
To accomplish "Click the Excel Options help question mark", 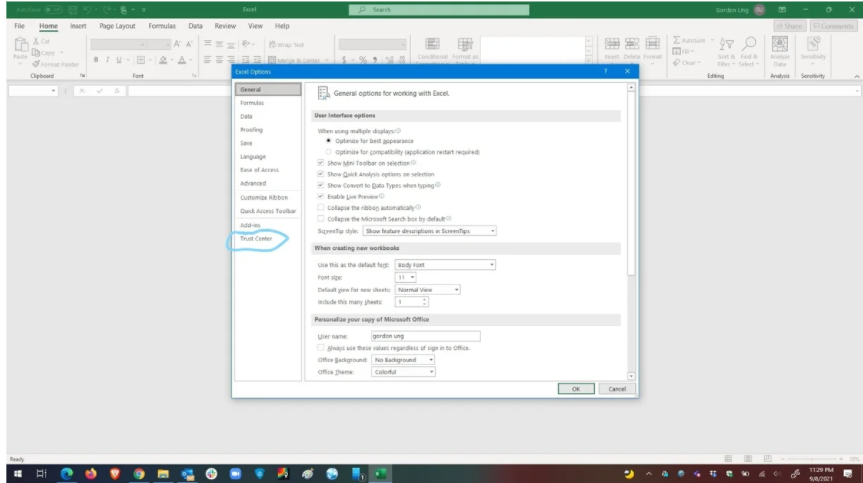I will point(606,72).
